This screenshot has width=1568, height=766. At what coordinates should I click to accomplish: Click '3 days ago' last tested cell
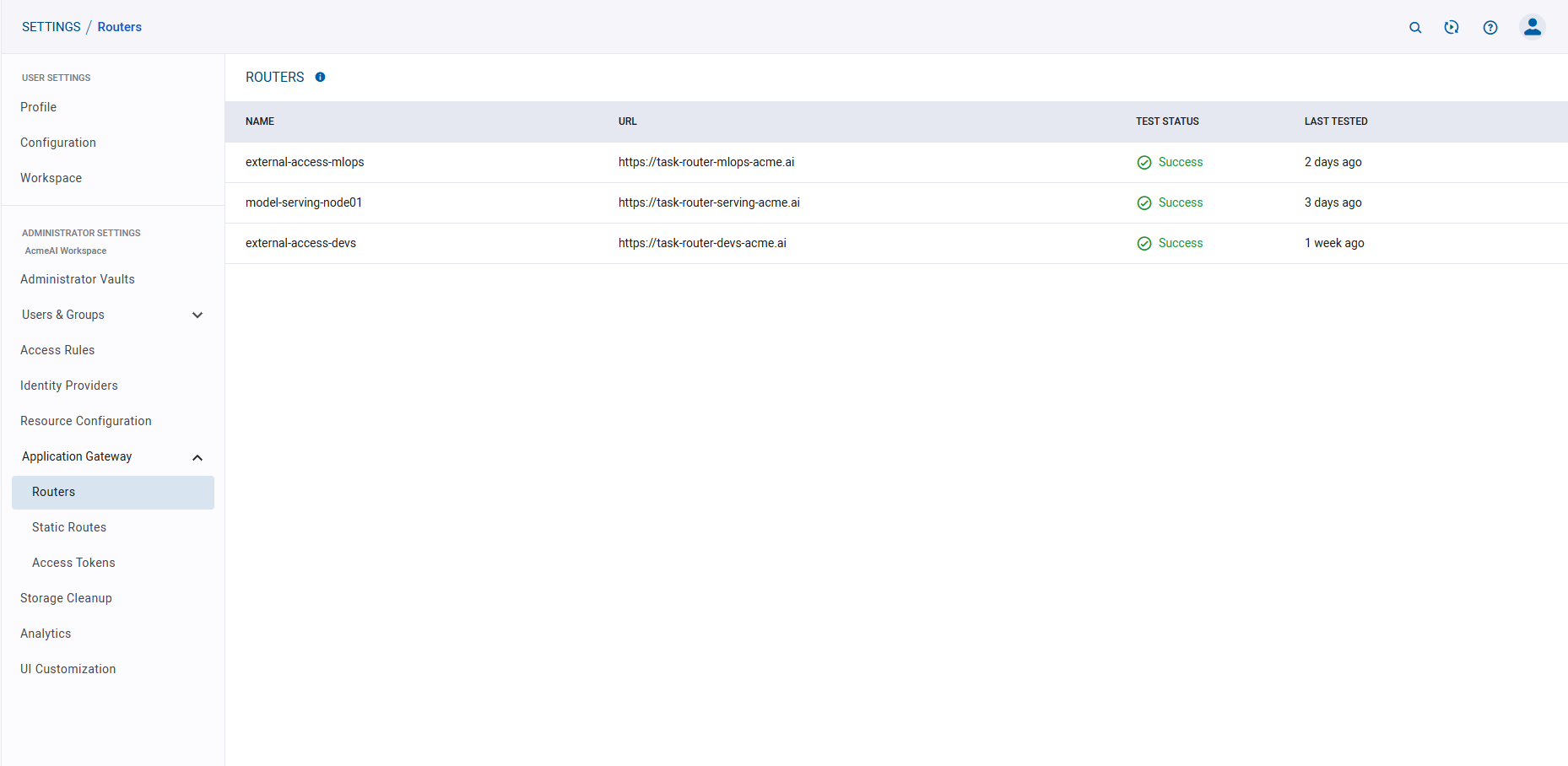click(1333, 202)
